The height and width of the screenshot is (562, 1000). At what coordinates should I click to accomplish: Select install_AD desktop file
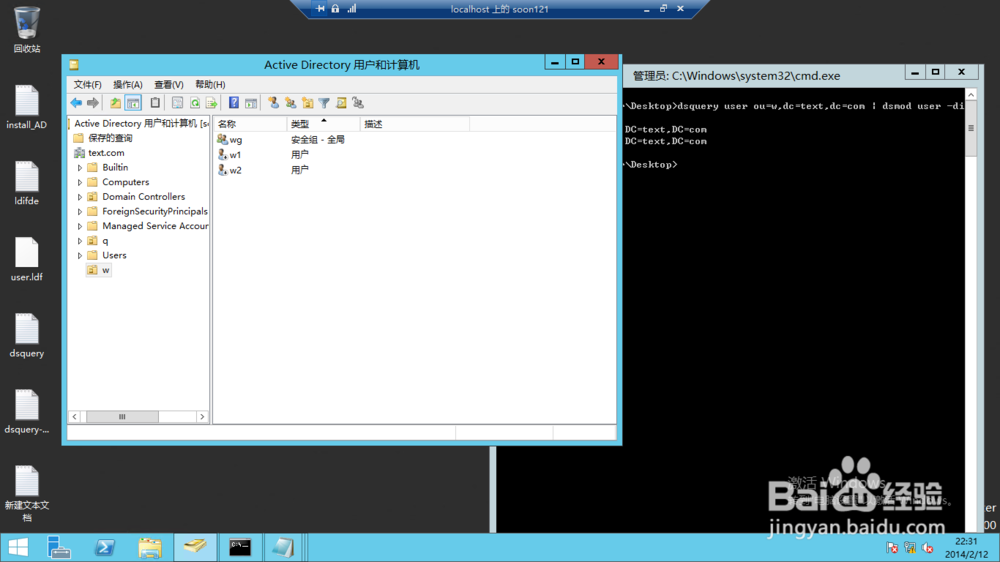(27, 107)
